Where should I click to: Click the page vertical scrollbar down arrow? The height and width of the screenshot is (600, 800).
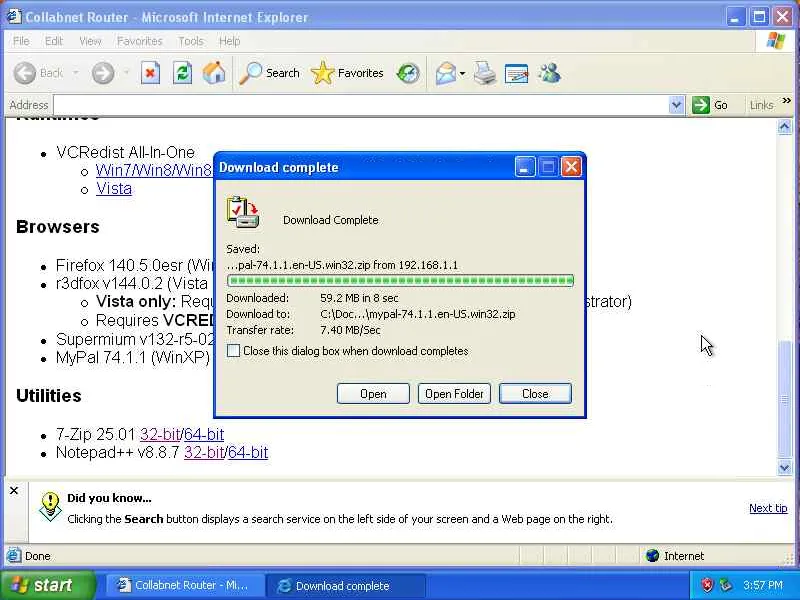pyautogui.click(x=784, y=467)
